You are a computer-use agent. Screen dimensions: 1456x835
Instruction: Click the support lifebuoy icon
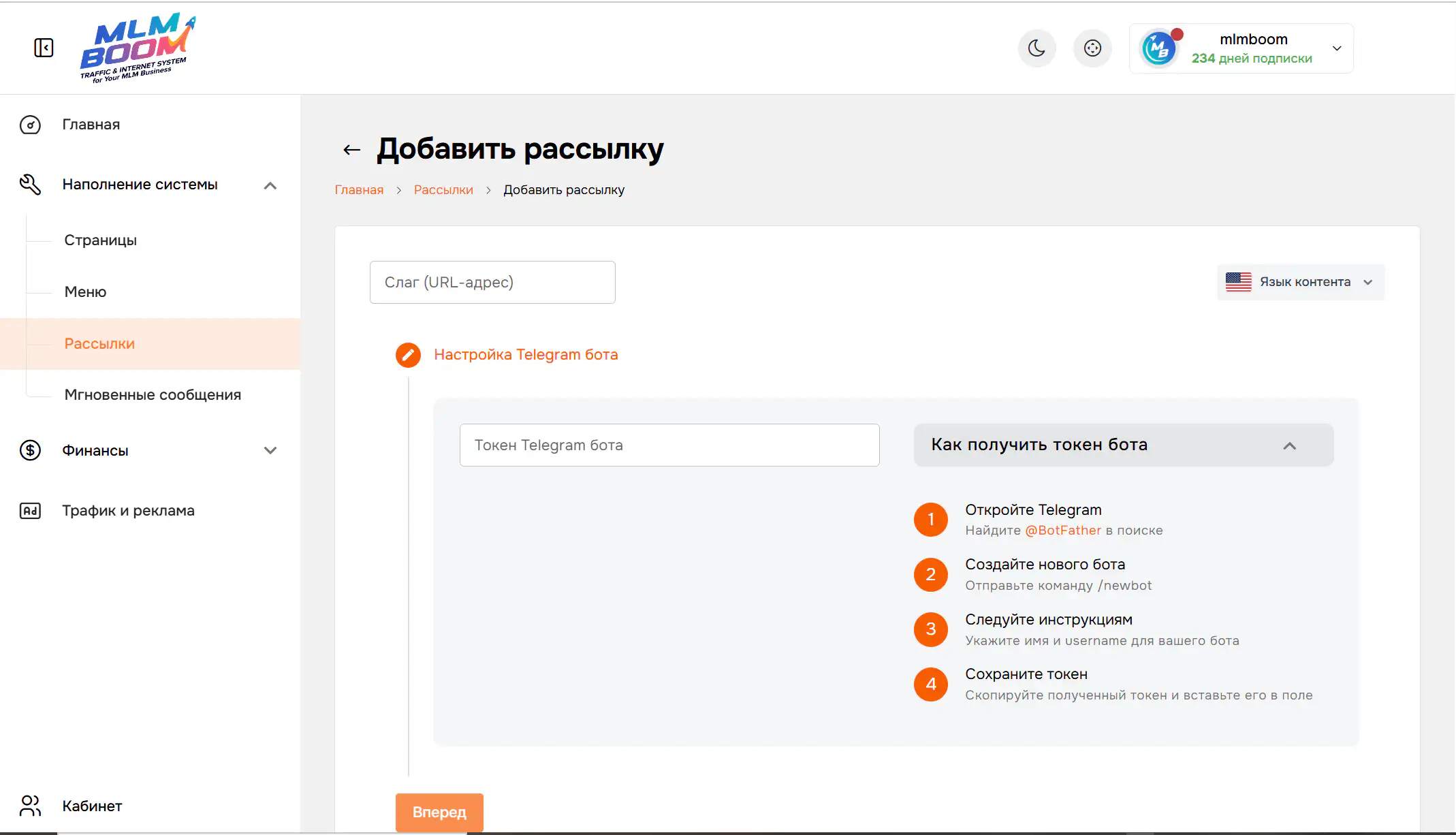pos(1092,48)
